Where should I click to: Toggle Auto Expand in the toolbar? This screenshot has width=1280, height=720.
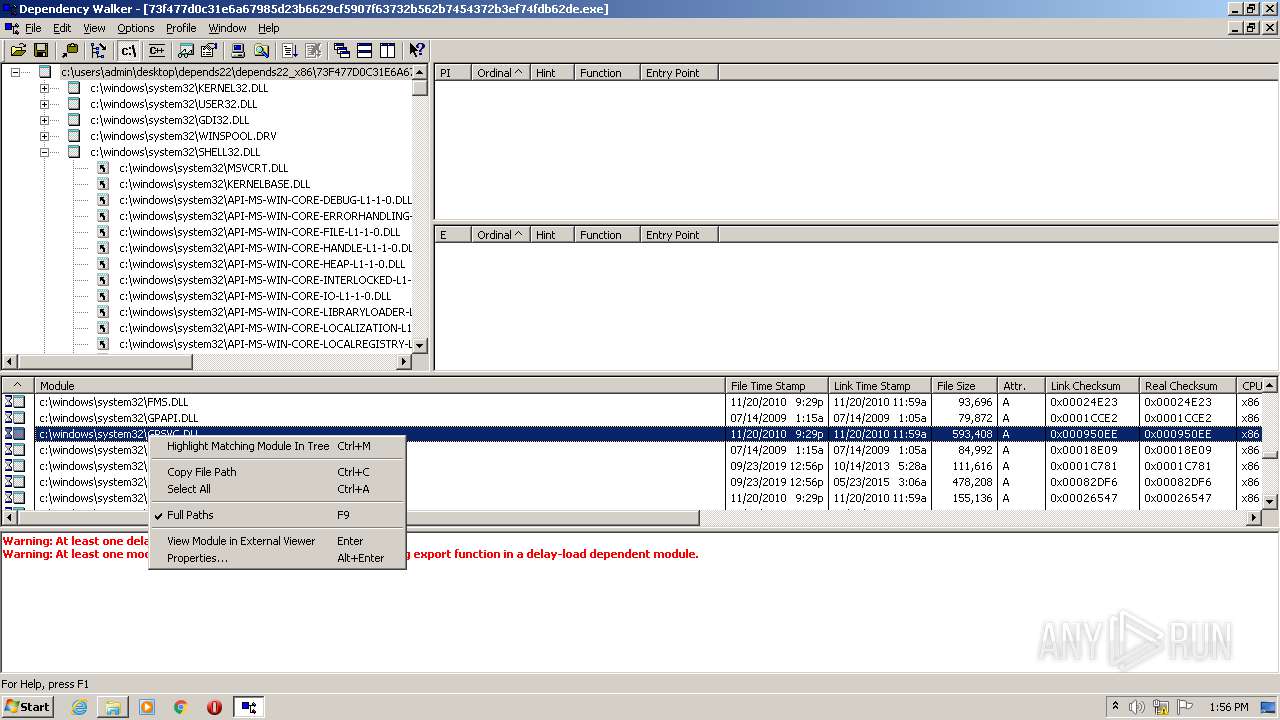click(x=98, y=50)
